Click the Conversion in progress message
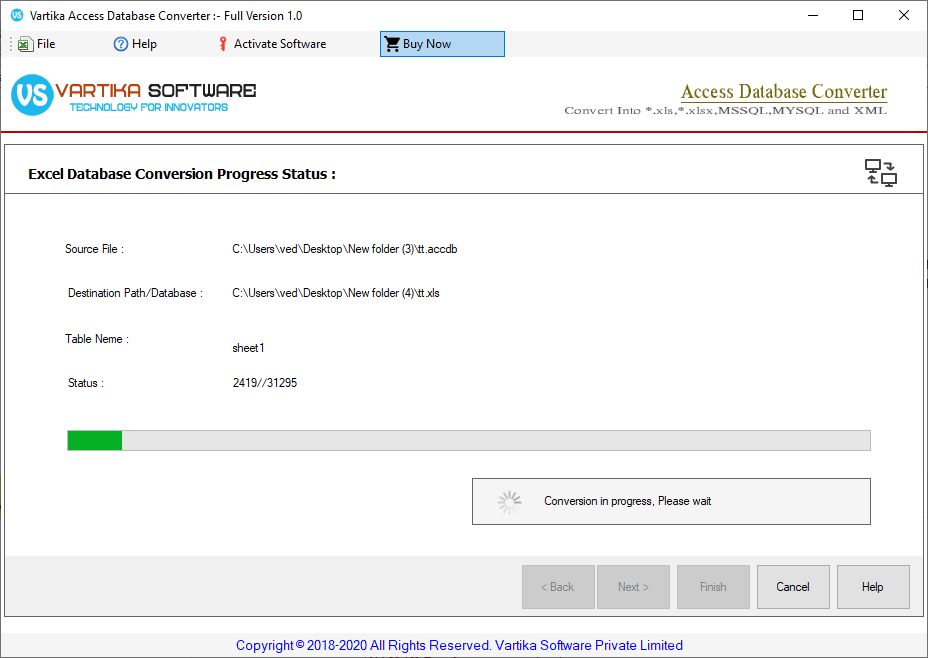This screenshot has width=928, height=658. 627,501
